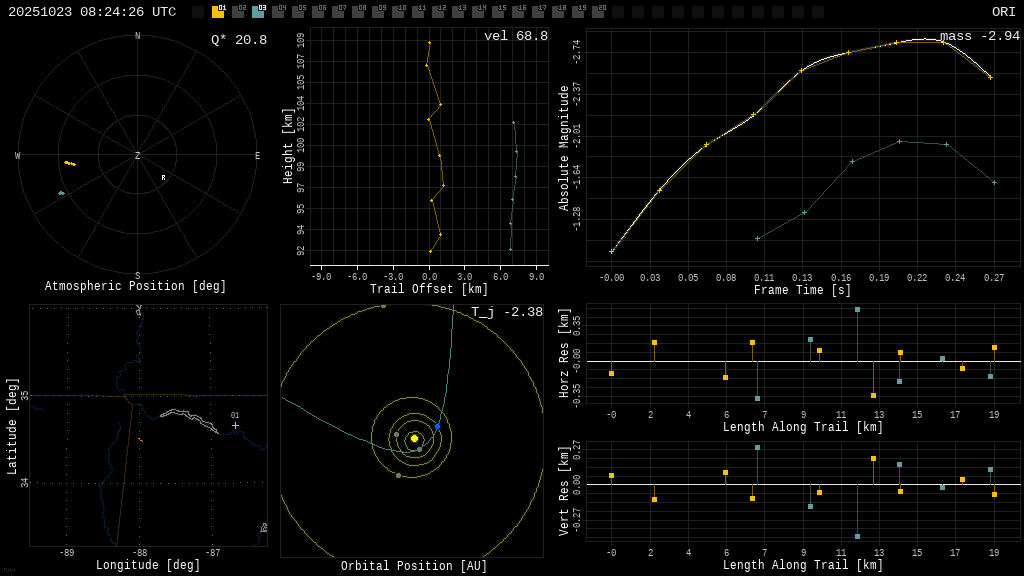Select the gray station 02 box
1024x576 pixels.
pos(238,12)
